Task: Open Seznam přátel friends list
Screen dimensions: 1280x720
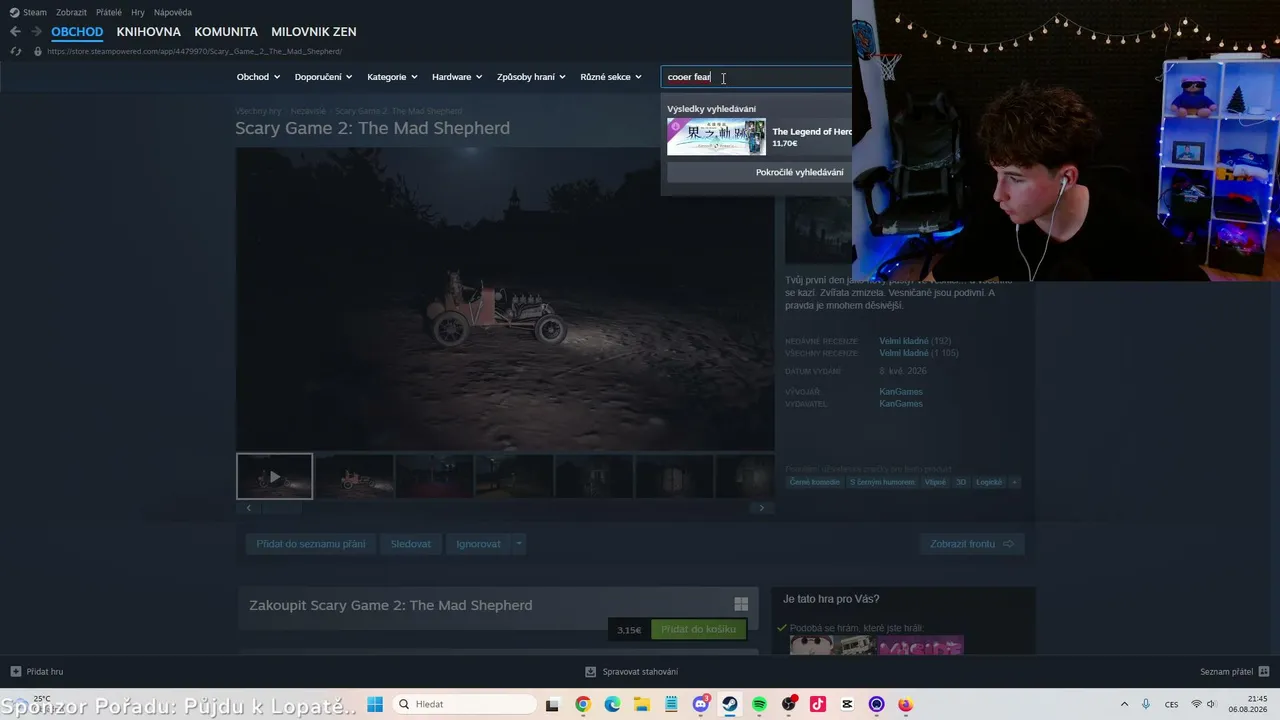Action: coord(1235,672)
